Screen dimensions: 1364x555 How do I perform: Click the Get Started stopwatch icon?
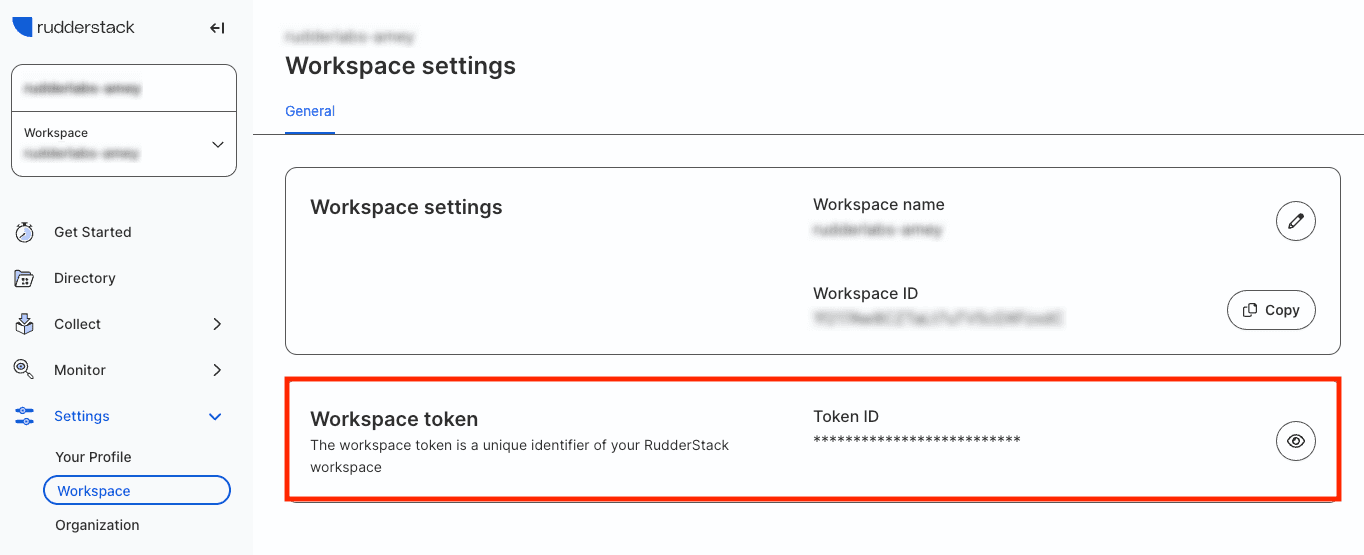coord(25,232)
